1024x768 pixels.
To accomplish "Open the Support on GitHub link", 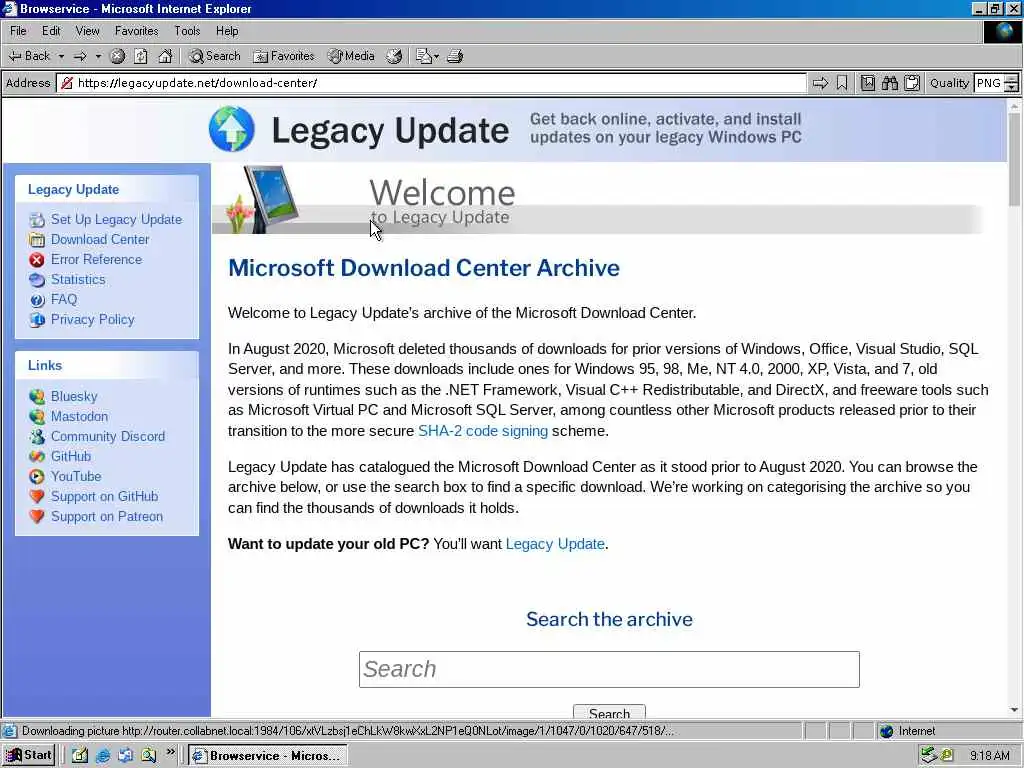I will click(104, 496).
